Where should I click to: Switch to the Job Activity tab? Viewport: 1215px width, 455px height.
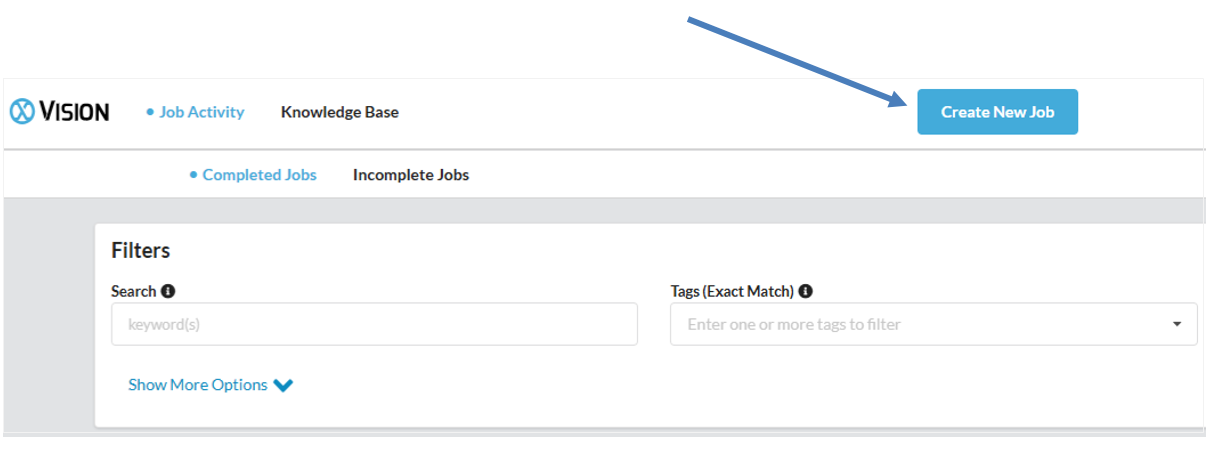point(201,112)
